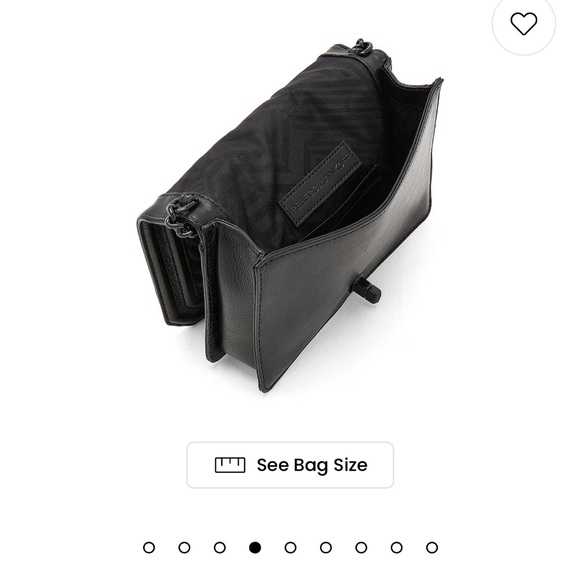The image size is (580, 580).
Task: Choose the eighth carousel dot
Action: click(x=397, y=547)
